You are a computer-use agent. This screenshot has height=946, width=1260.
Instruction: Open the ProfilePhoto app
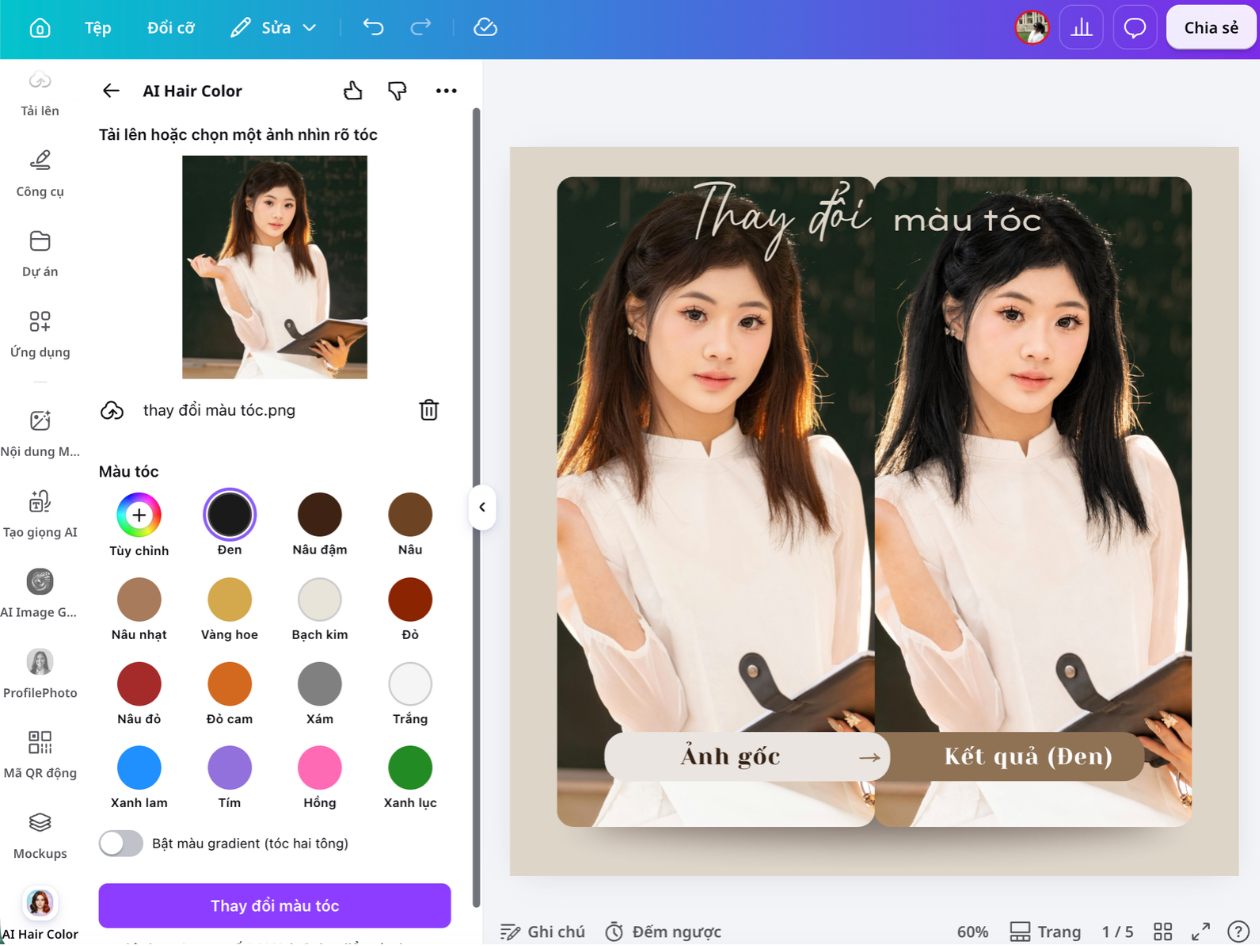pos(40,675)
